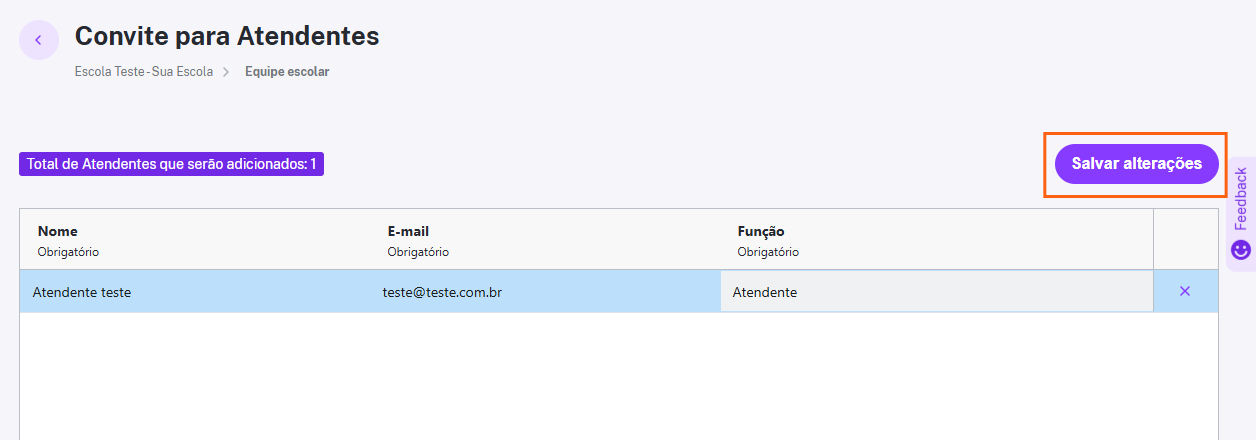Viewport: 1256px width, 440px height.
Task: Click Obrigatório label under E-mail
Action: 418,252
